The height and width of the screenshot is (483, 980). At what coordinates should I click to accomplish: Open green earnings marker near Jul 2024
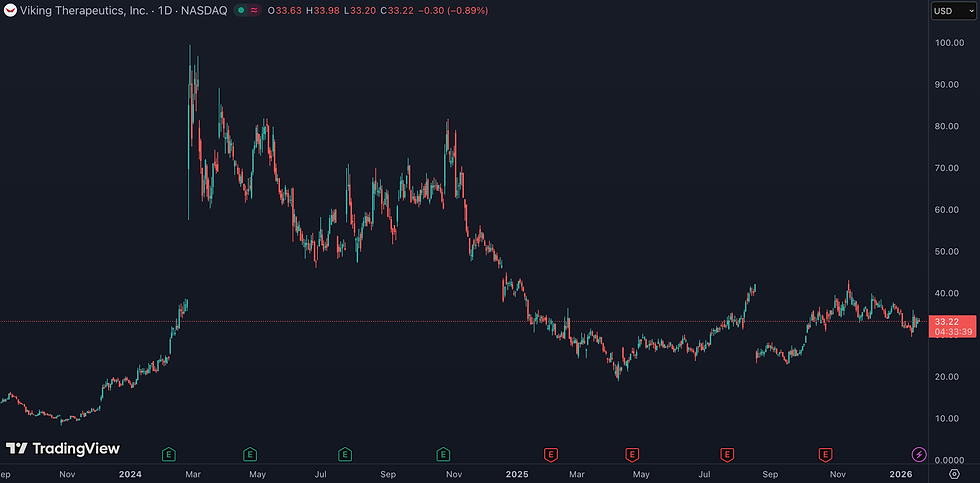[x=345, y=454]
